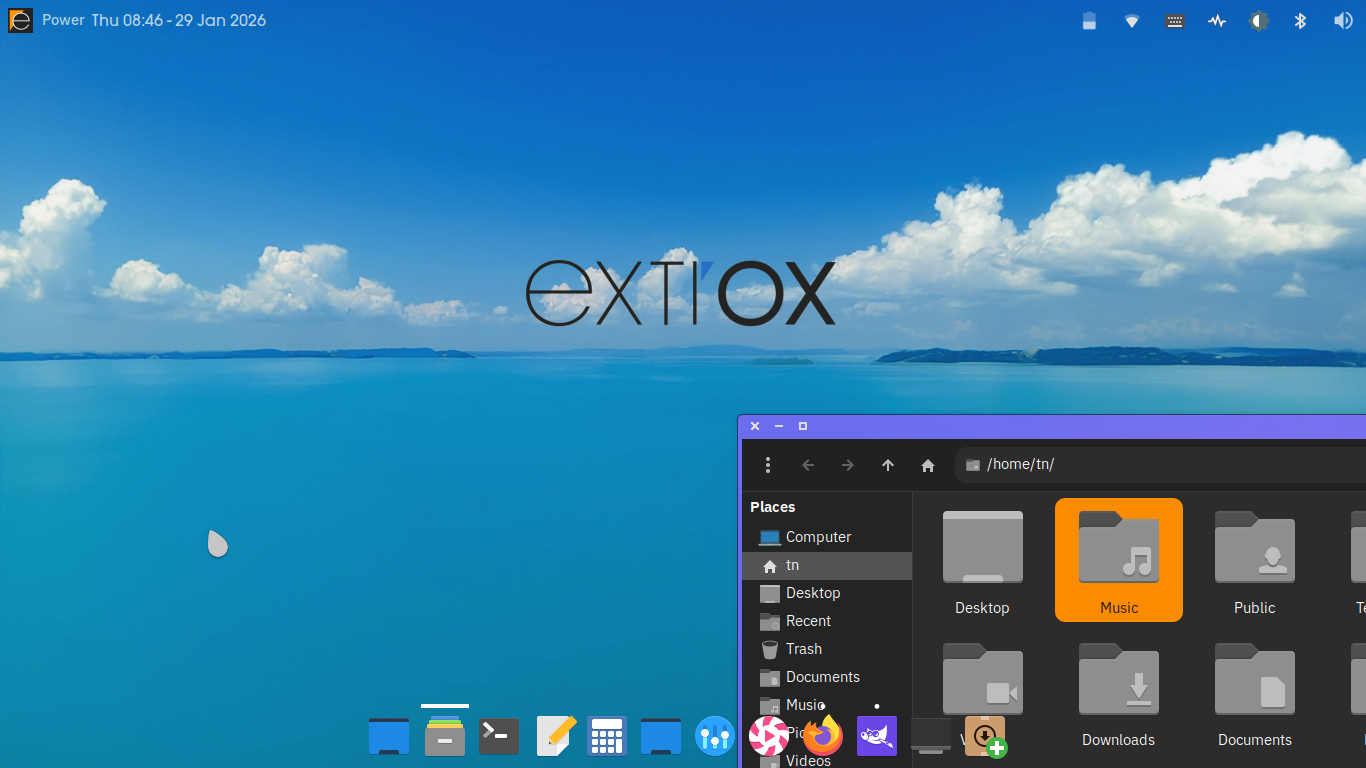Open the system monitor pulse tray icon
Screen dimensions: 1366x768
coord(1217,21)
